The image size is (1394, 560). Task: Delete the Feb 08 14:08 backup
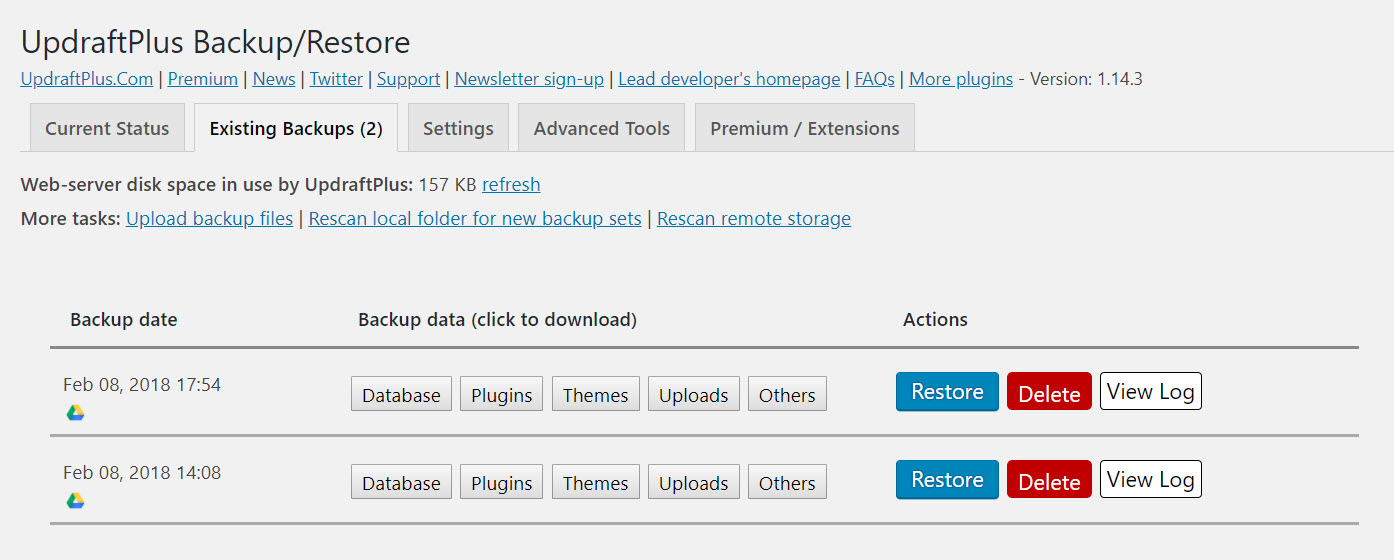1048,481
